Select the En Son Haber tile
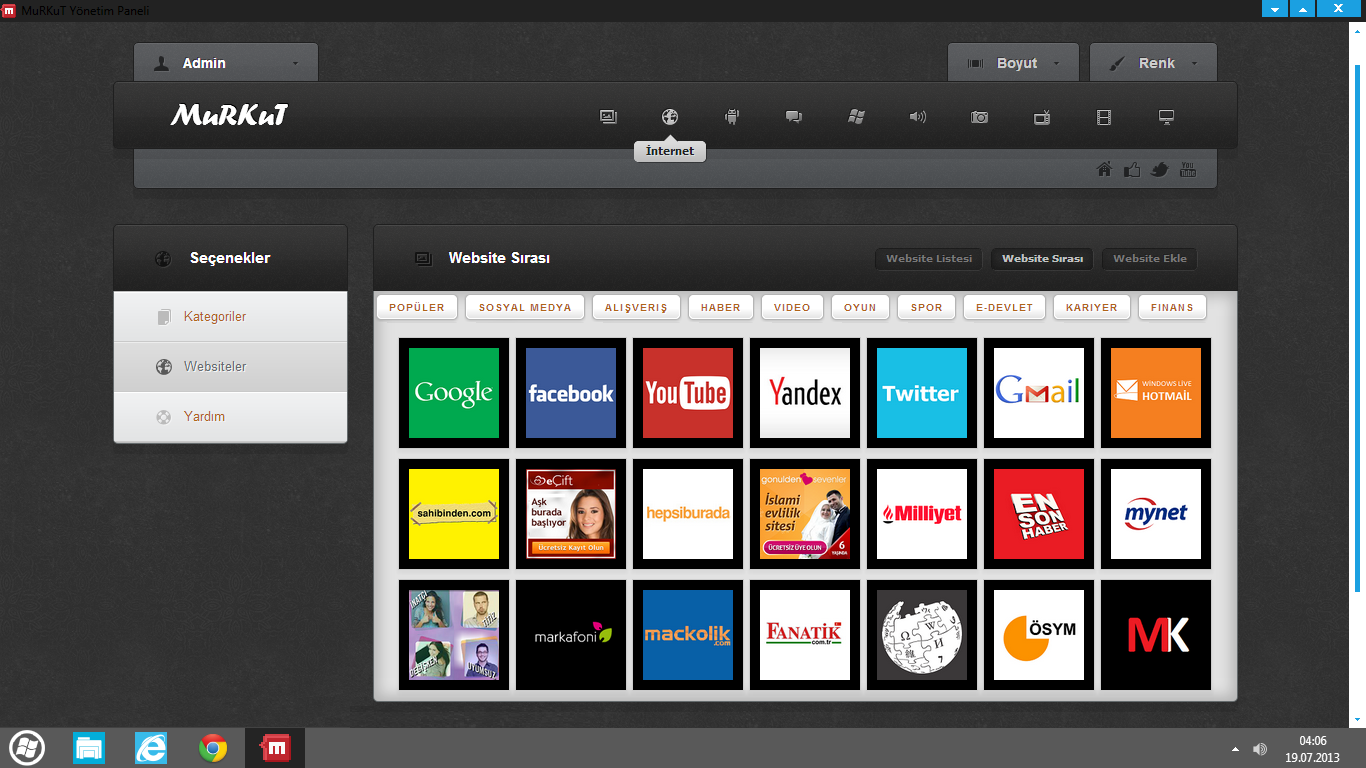1366x768 pixels. [x=1039, y=514]
